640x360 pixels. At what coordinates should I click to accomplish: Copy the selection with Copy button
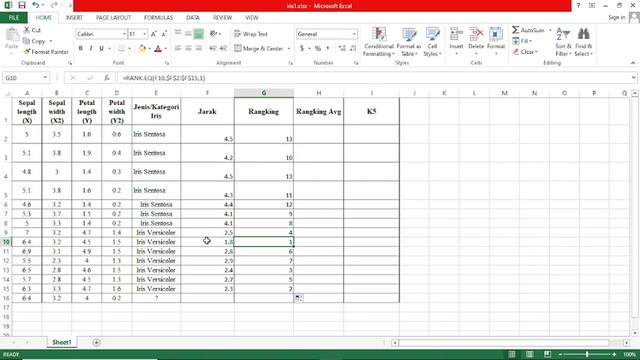coord(35,41)
